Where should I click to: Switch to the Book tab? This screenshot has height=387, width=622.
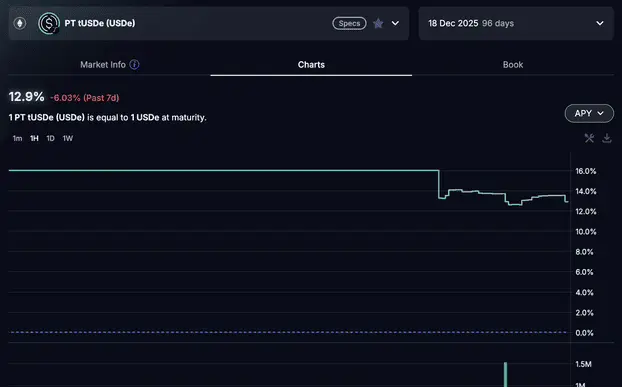point(513,65)
